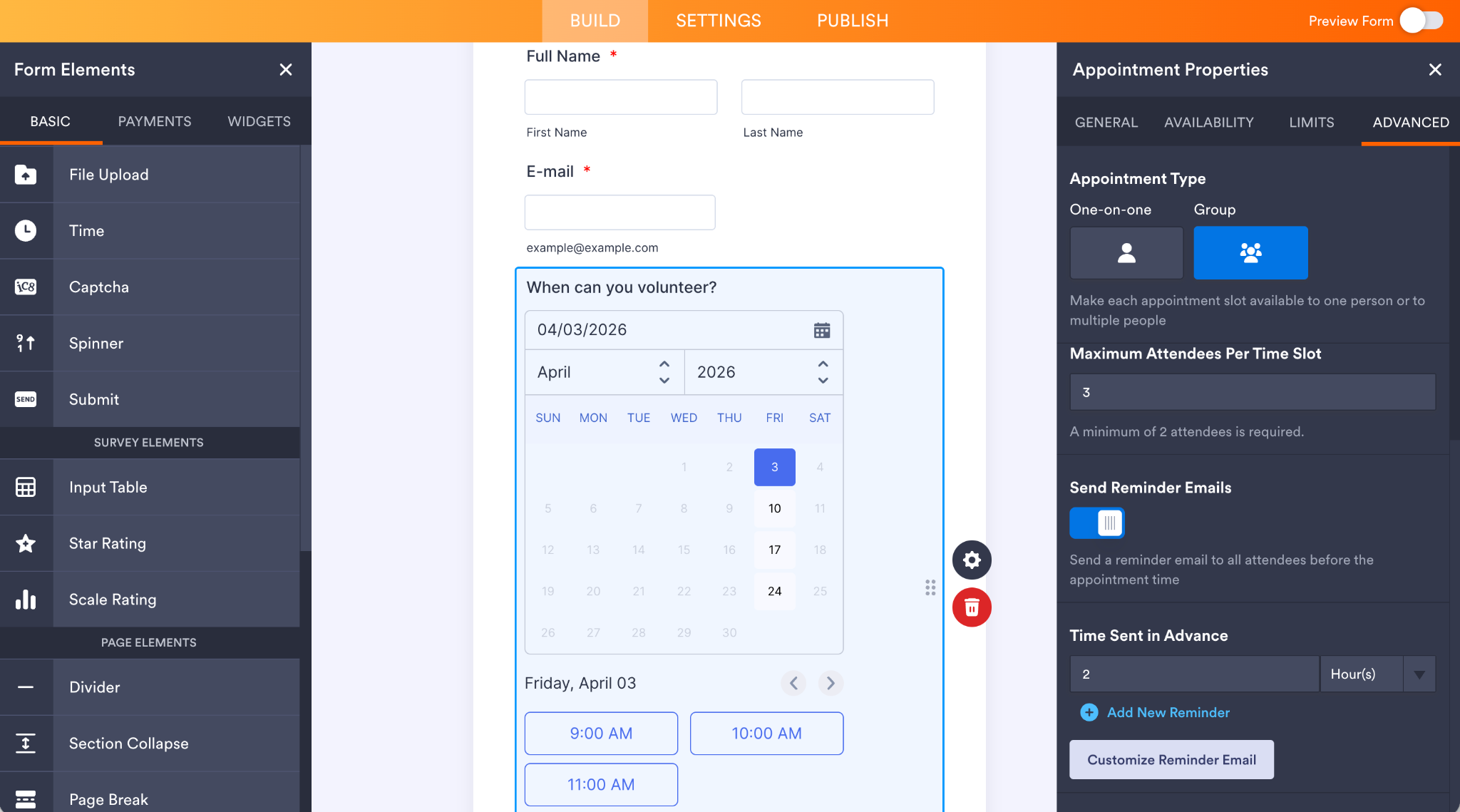1460x812 pixels.
Task: Select the Submit send icon
Action: pyautogui.click(x=26, y=399)
